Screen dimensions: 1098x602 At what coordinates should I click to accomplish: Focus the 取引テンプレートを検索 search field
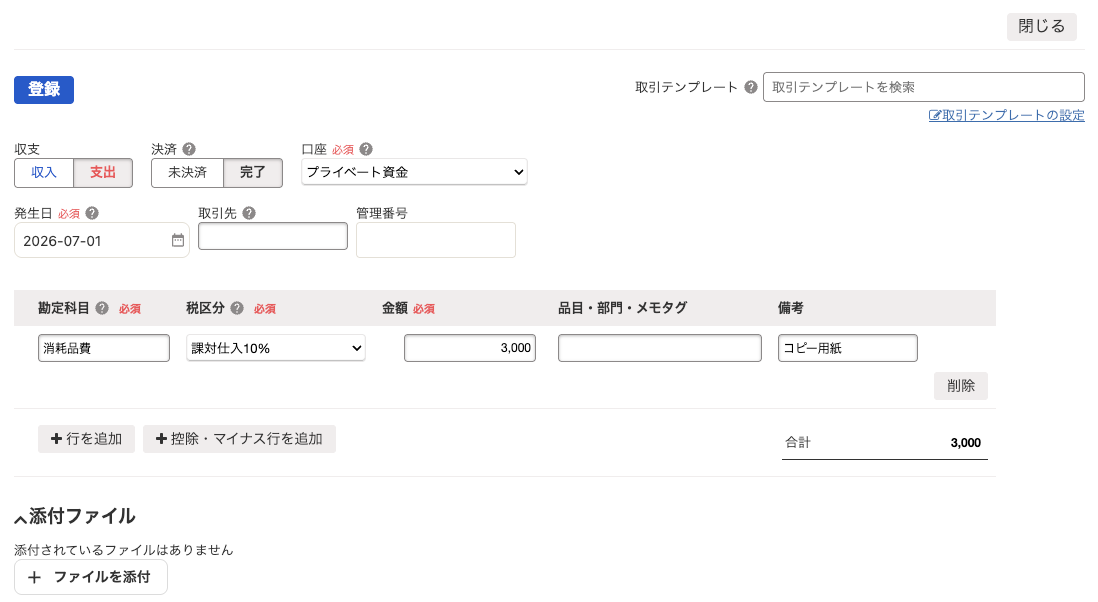[x=924, y=88]
